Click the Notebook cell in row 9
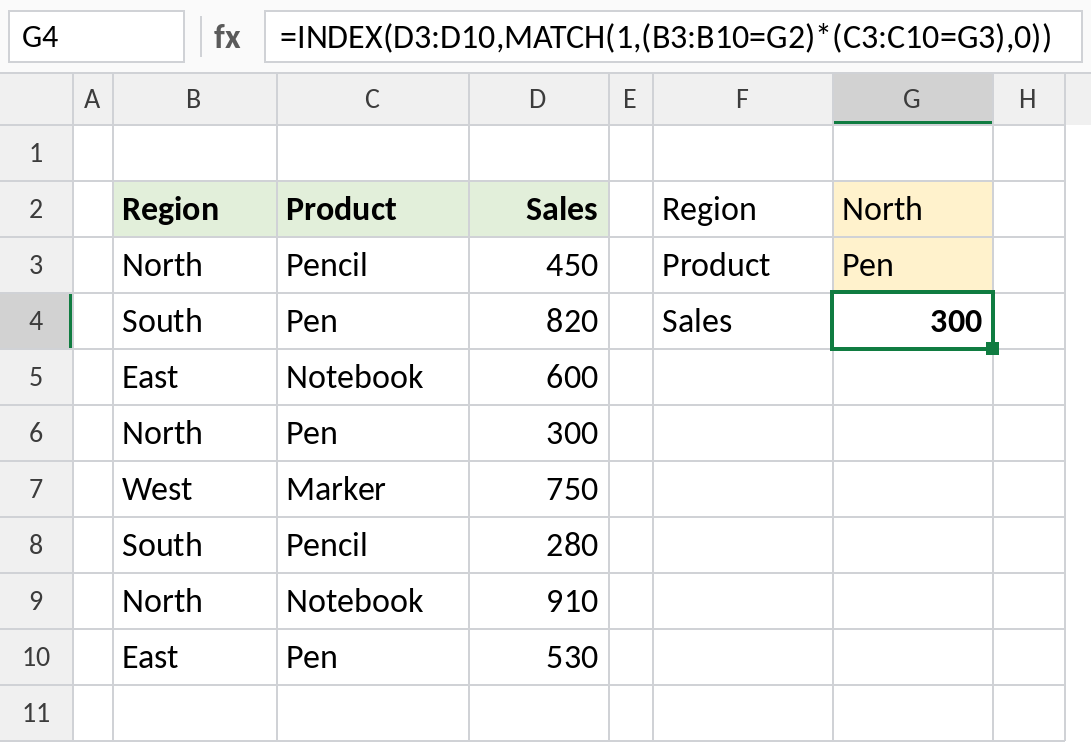The width and height of the screenshot is (1092, 742). pyautogui.click(x=373, y=601)
